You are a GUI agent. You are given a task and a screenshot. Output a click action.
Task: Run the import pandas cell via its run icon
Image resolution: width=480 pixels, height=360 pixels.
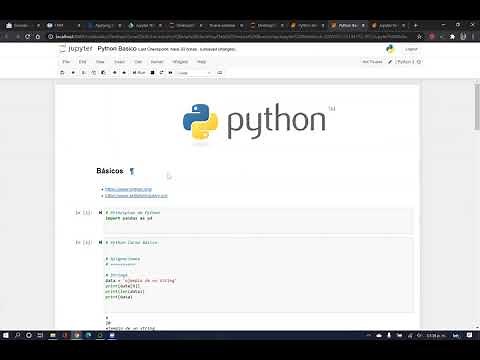pyautogui.click(x=100, y=212)
